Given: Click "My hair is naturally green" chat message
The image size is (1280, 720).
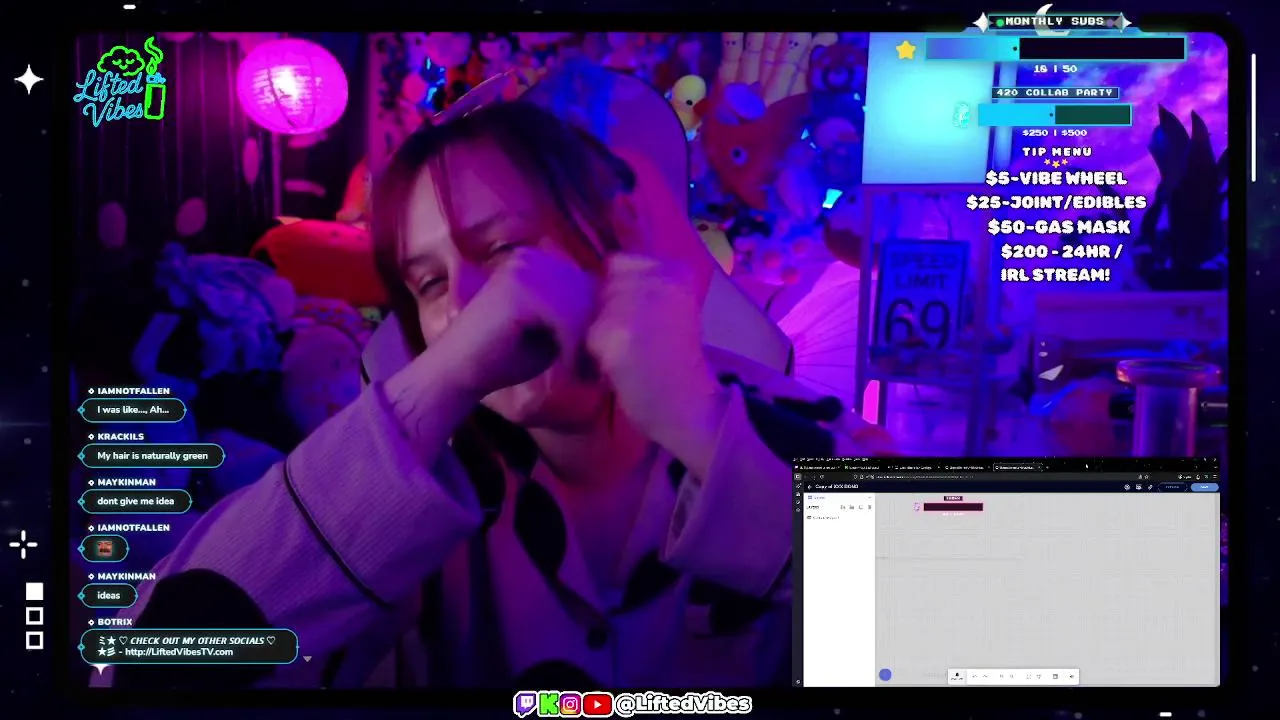Looking at the screenshot, I should pos(152,456).
